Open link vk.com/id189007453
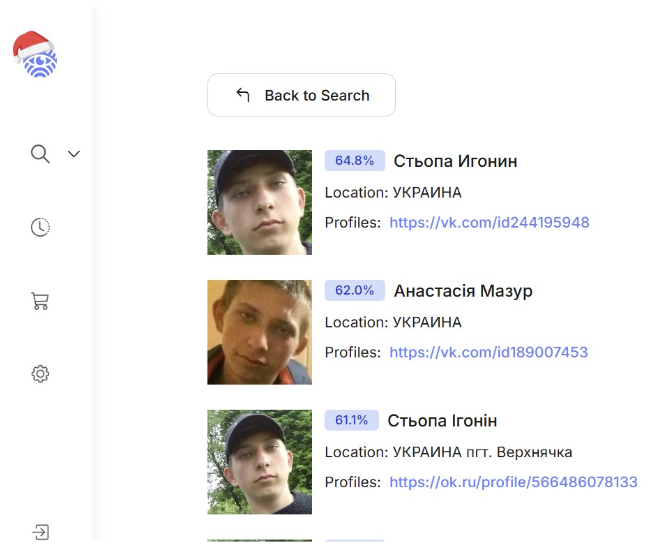Image resolution: width=668 pixels, height=558 pixels. pos(489,352)
